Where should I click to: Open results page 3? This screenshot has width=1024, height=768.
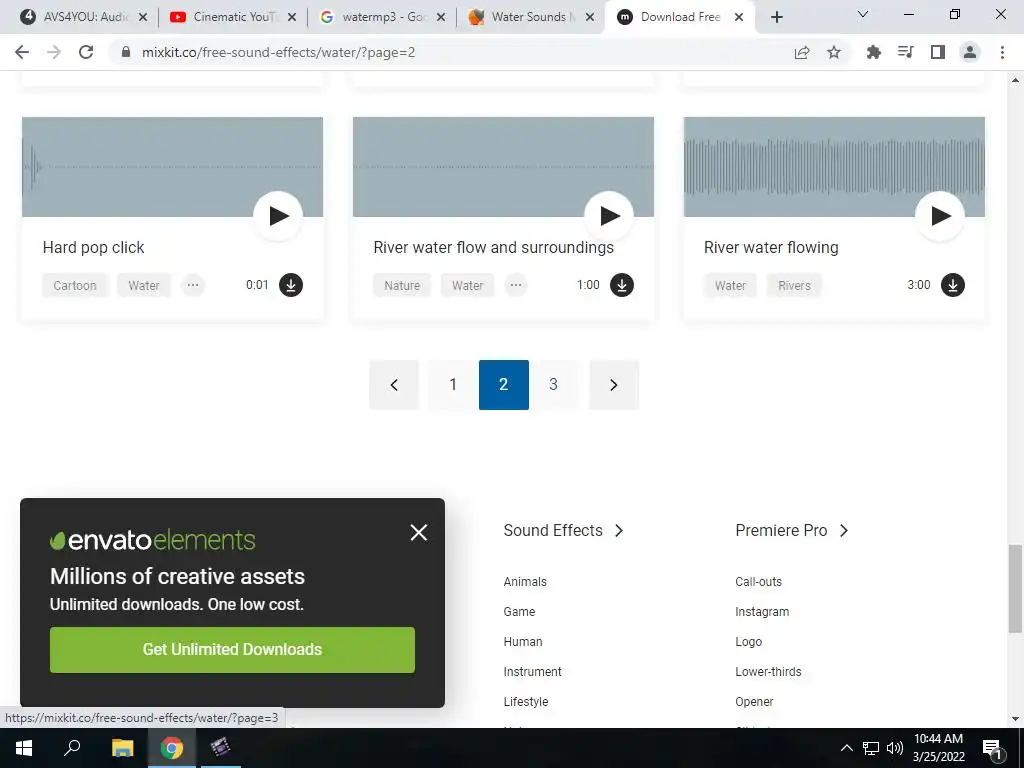[x=553, y=385]
